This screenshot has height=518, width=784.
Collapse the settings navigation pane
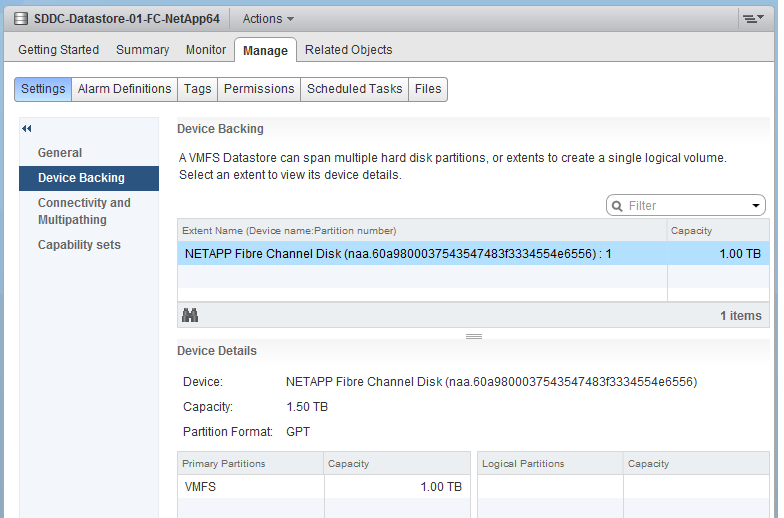pyautogui.click(x=26, y=128)
